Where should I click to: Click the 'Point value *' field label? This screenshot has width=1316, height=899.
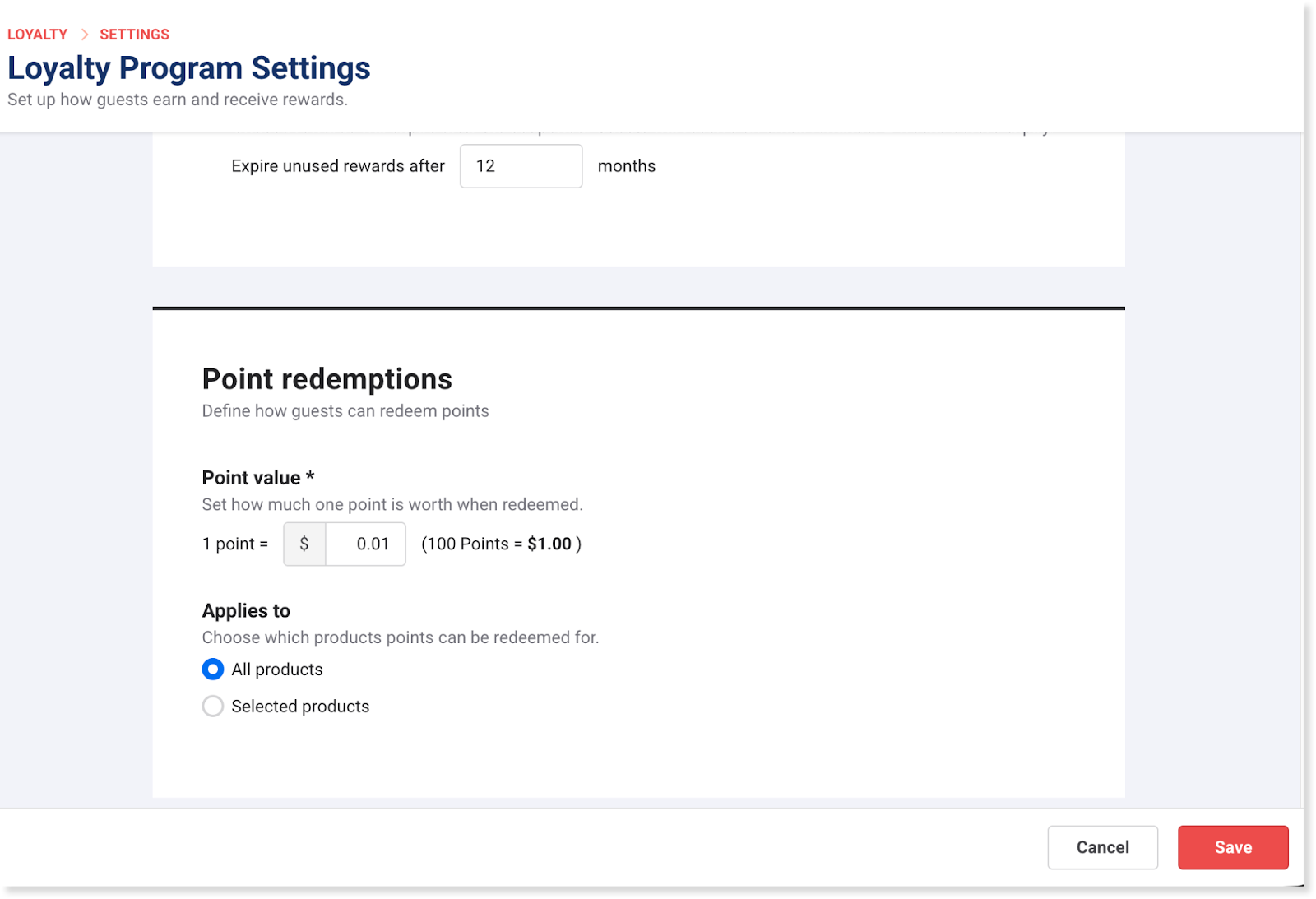258,478
